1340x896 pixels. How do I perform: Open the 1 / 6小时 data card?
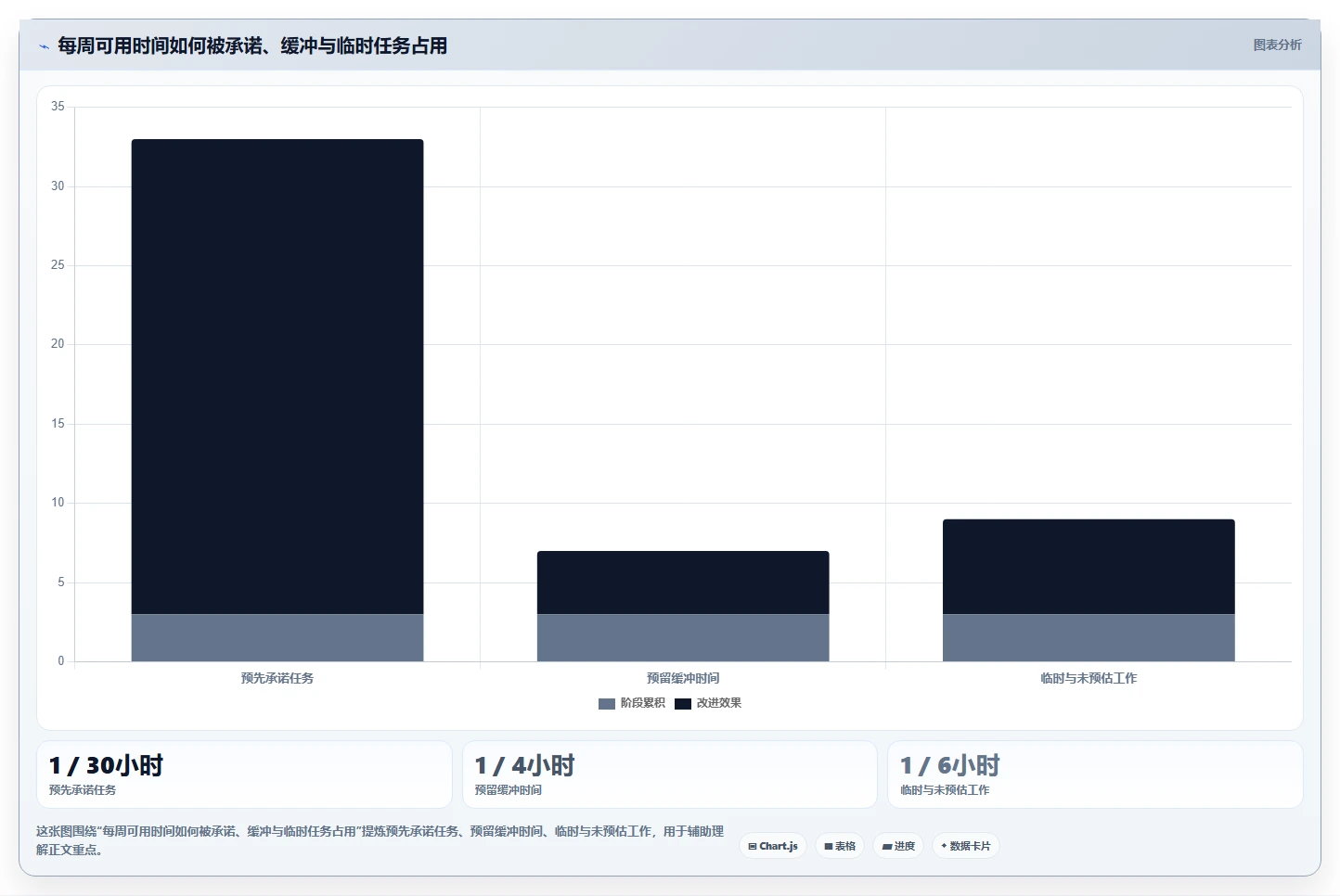[1095, 774]
